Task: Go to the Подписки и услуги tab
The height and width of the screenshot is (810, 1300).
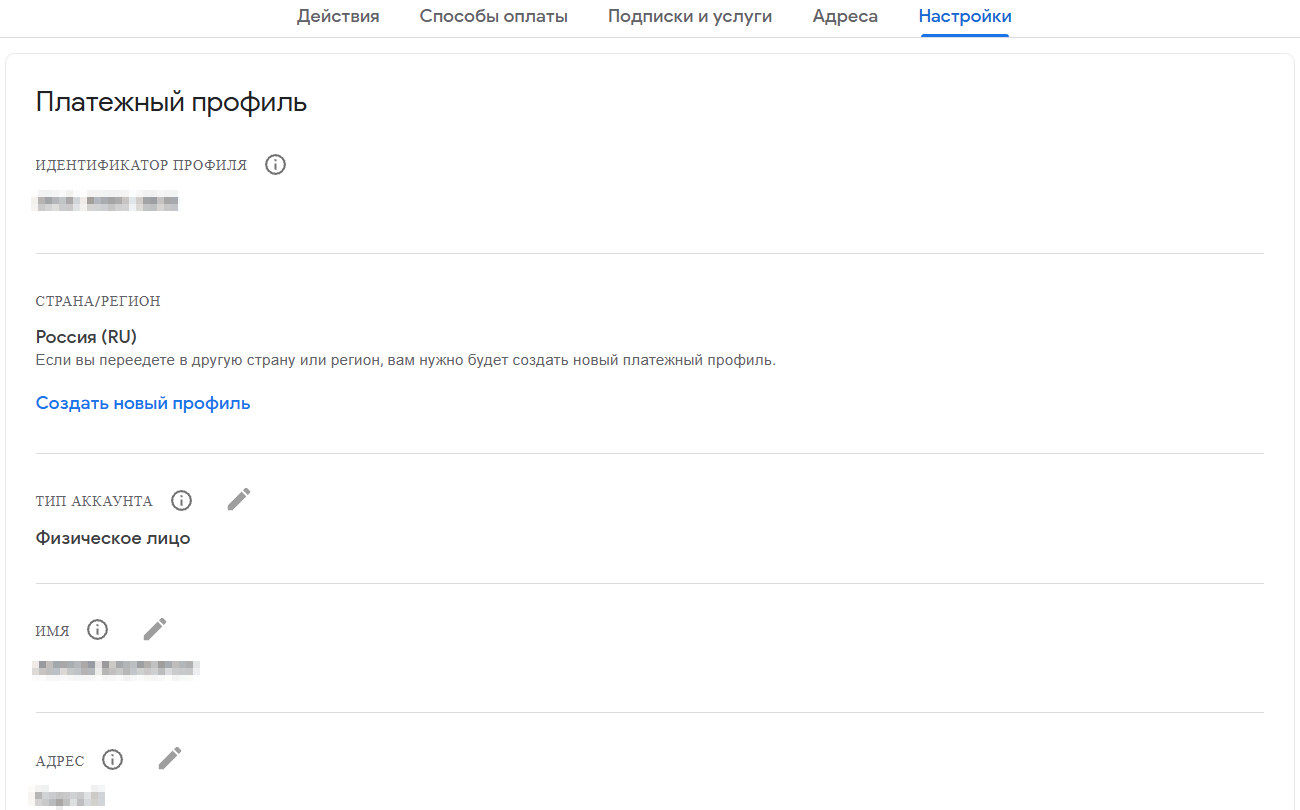Action: coord(689,16)
